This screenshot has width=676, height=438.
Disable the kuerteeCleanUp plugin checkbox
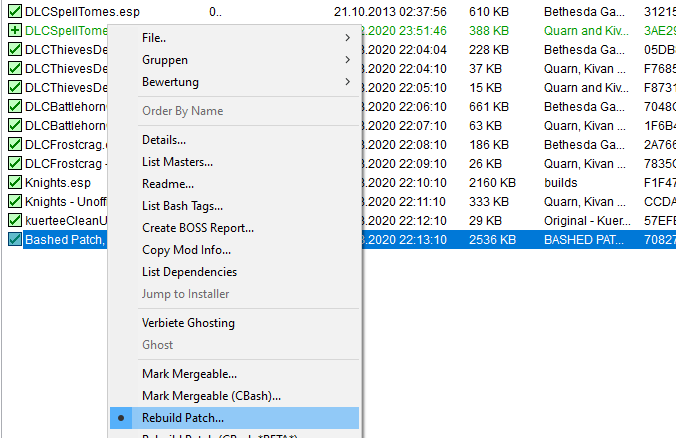14,221
